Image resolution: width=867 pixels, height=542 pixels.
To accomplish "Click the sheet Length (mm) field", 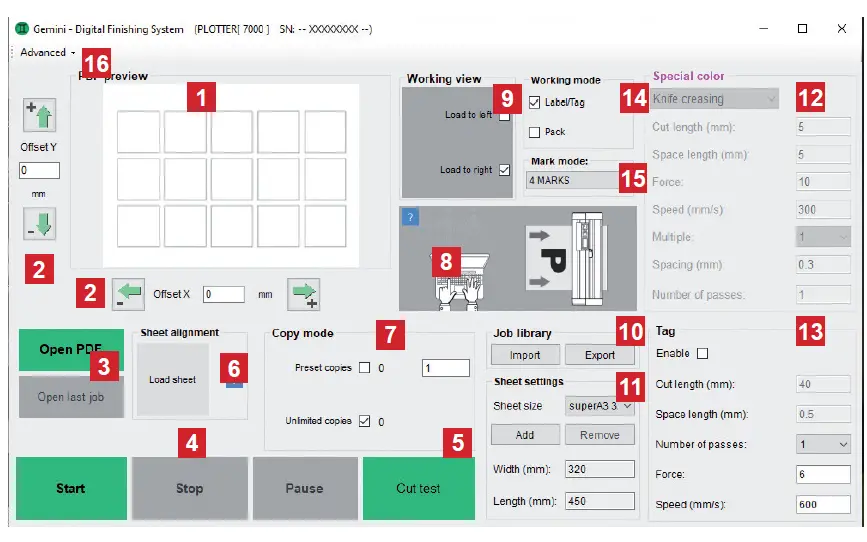I will (x=599, y=501).
